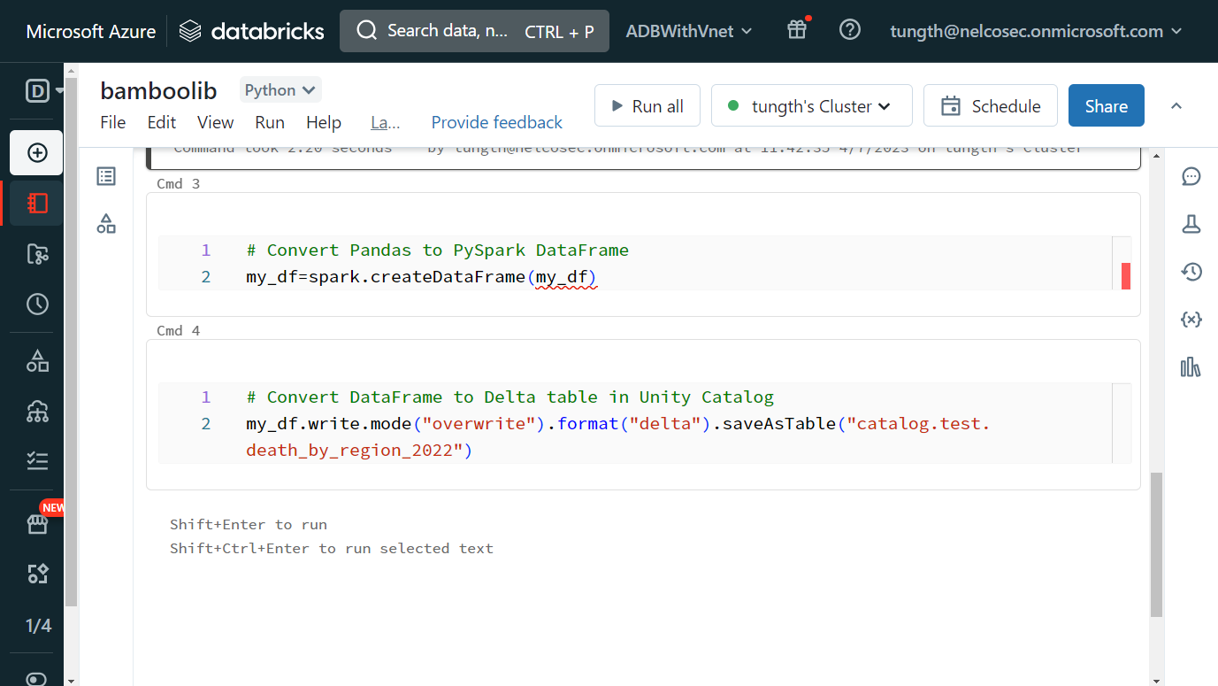
Task: Expand the ADBWithVnet workspace switcher
Action: pos(688,31)
